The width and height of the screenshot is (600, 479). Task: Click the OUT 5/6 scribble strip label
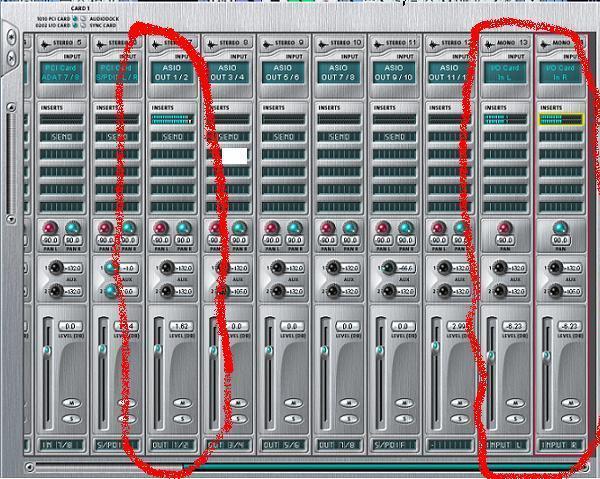[283, 445]
